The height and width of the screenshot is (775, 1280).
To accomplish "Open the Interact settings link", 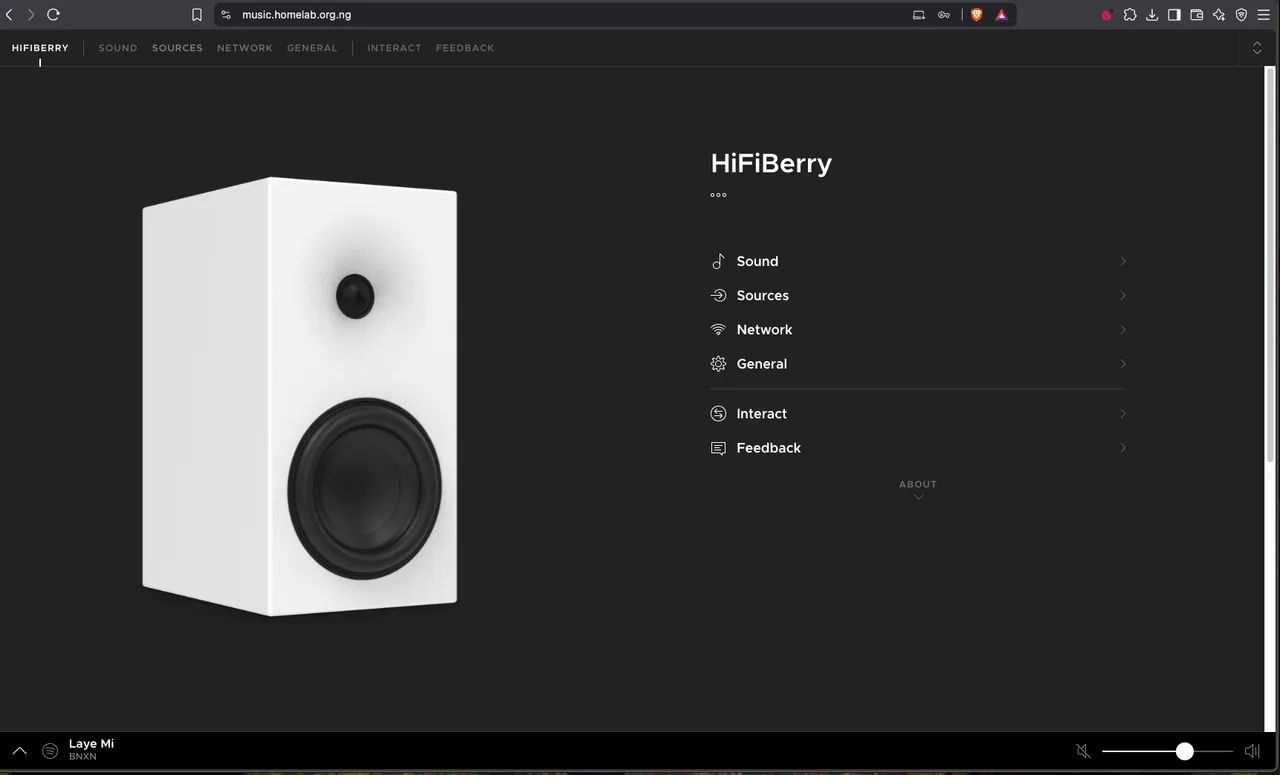I will [x=762, y=414].
